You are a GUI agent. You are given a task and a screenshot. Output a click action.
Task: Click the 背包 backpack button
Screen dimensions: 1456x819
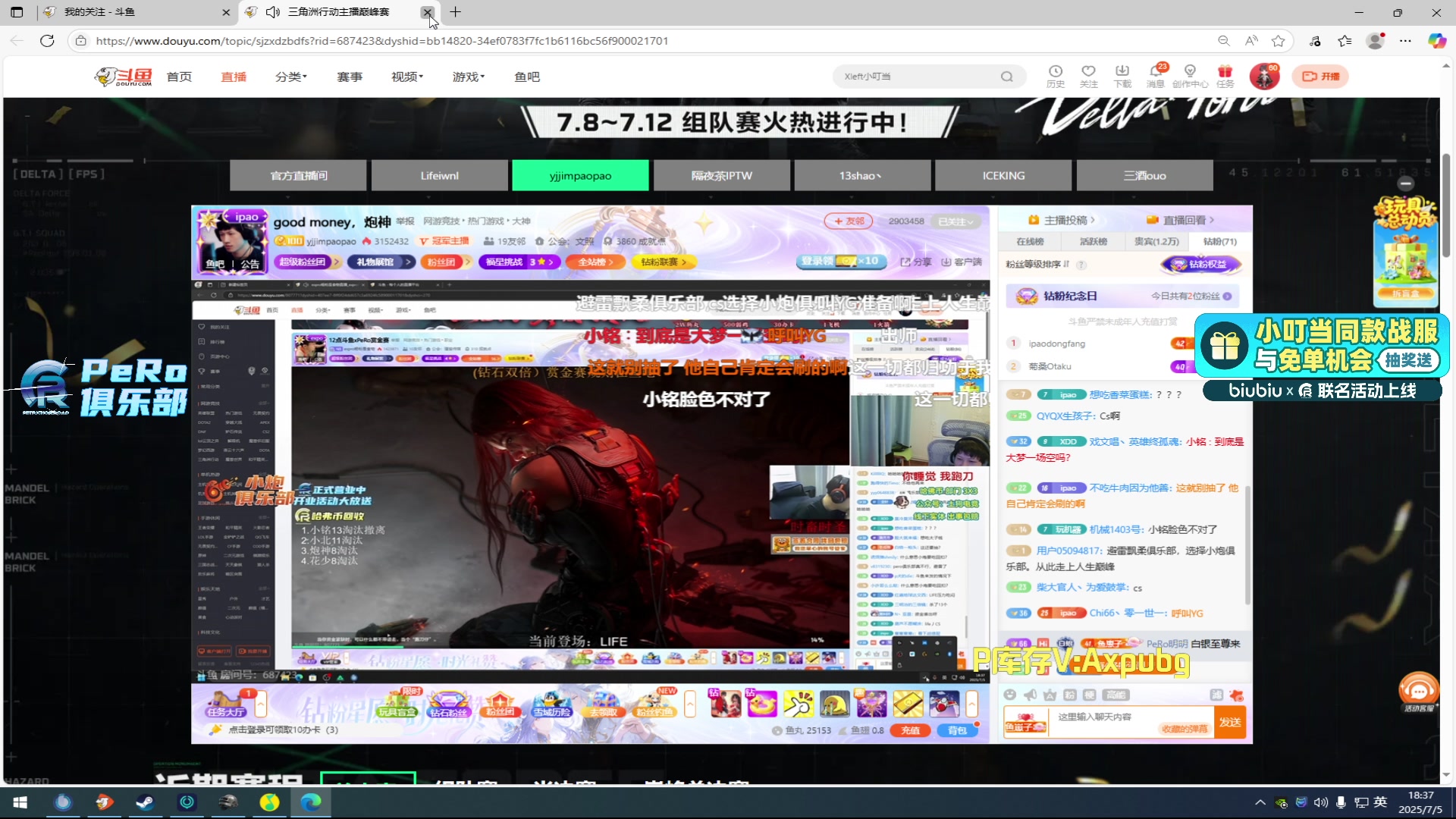pyautogui.click(x=957, y=730)
